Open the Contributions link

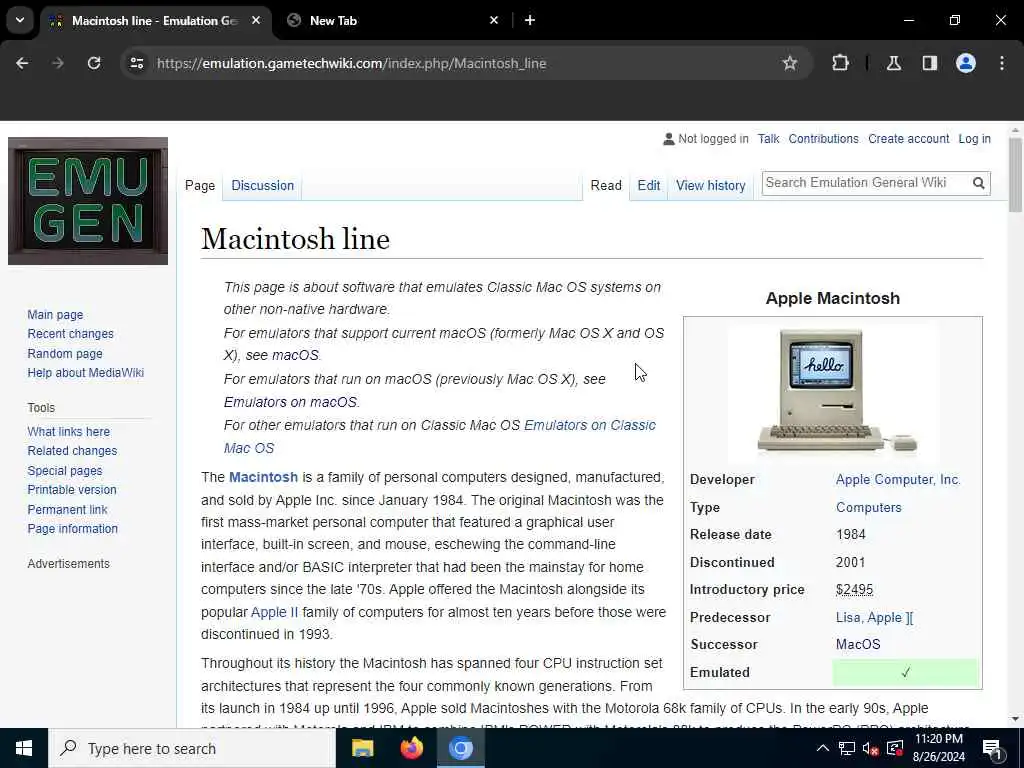click(x=823, y=139)
